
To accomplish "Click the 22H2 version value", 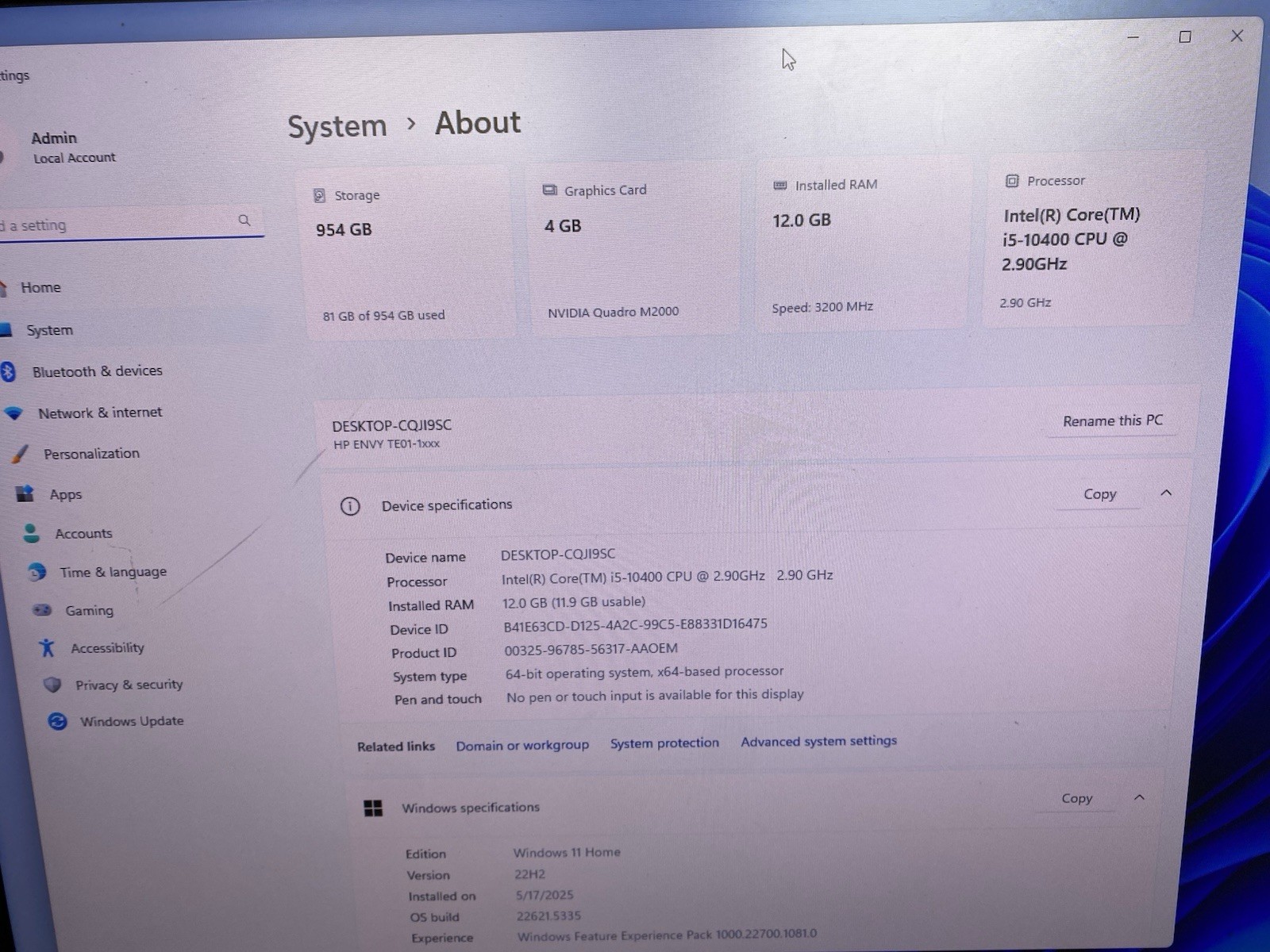I will pos(529,874).
